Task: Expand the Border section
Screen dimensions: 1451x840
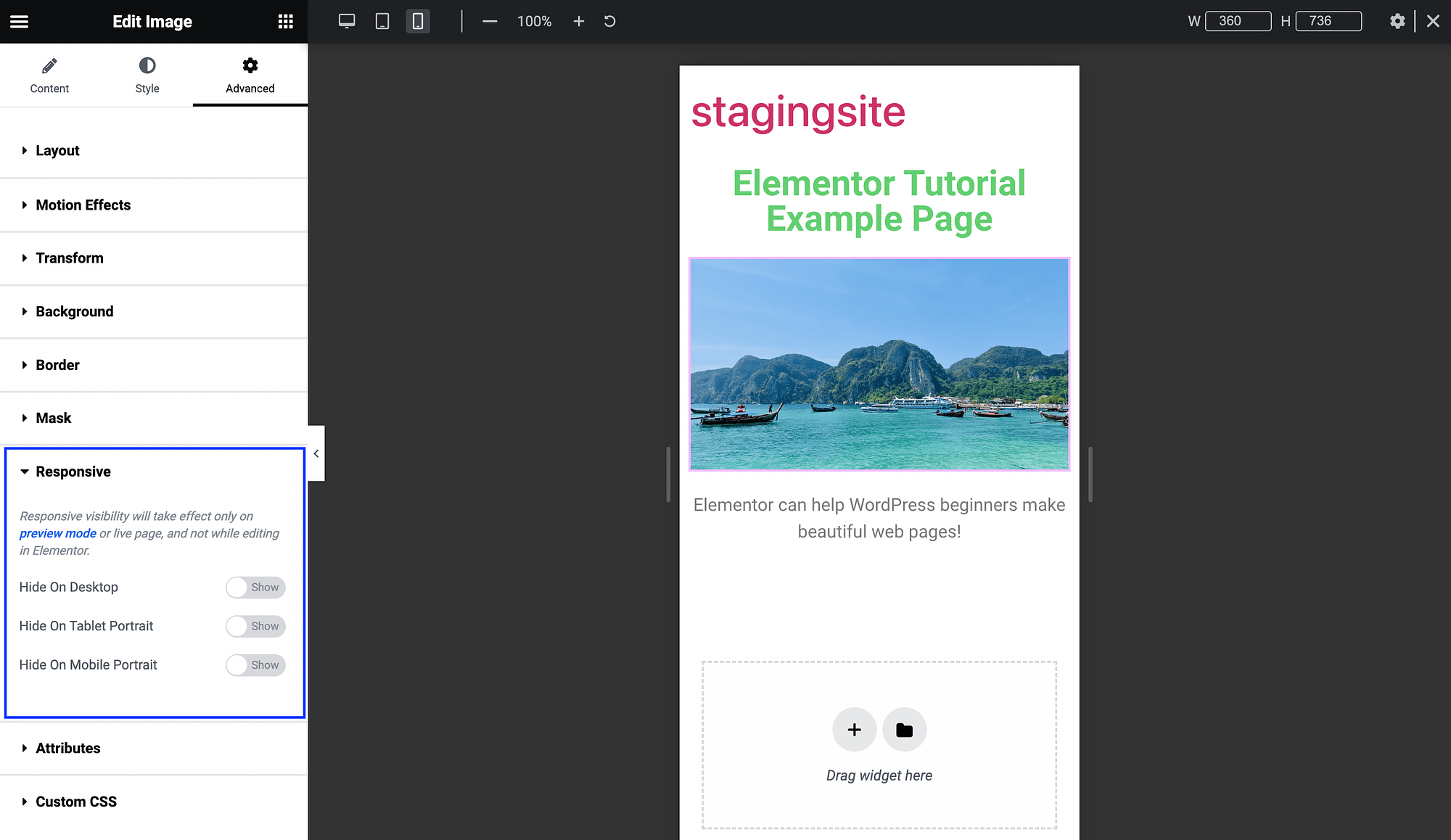Action: tap(57, 364)
